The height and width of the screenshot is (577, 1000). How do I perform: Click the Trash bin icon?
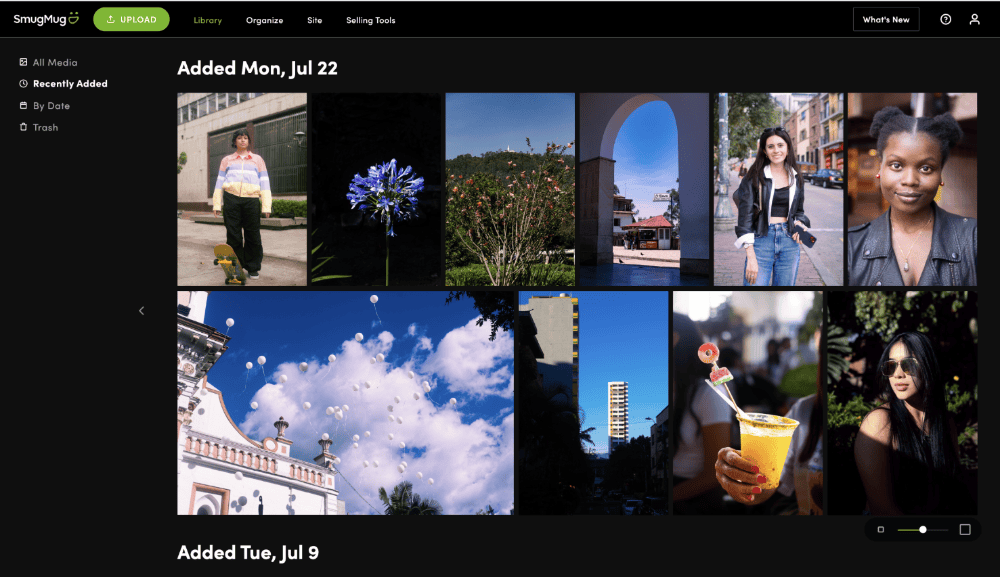click(24, 127)
